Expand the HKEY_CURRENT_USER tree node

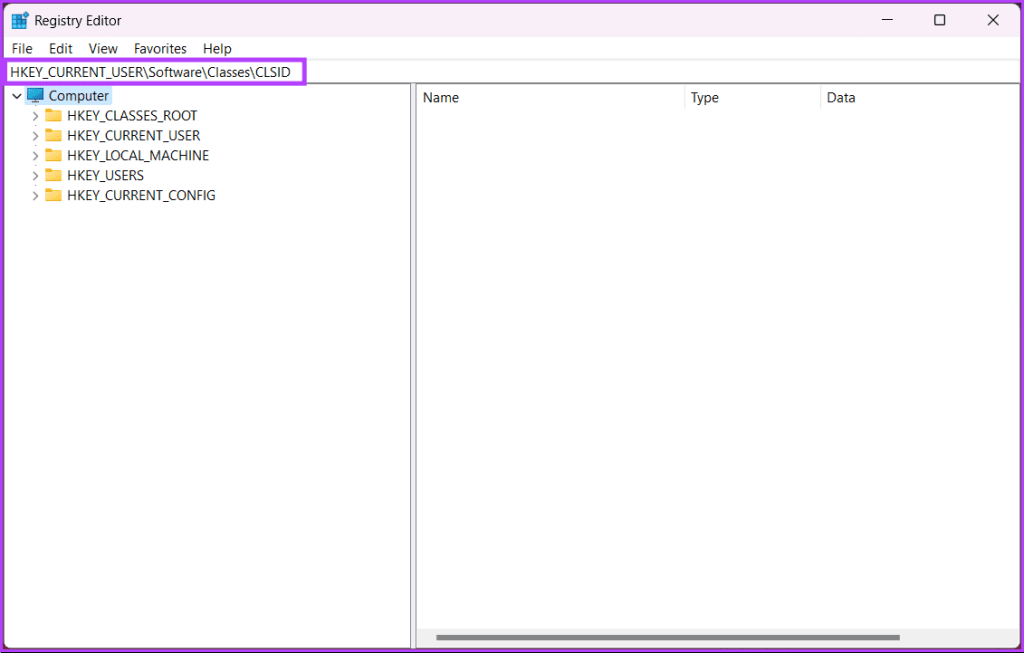coord(35,135)
